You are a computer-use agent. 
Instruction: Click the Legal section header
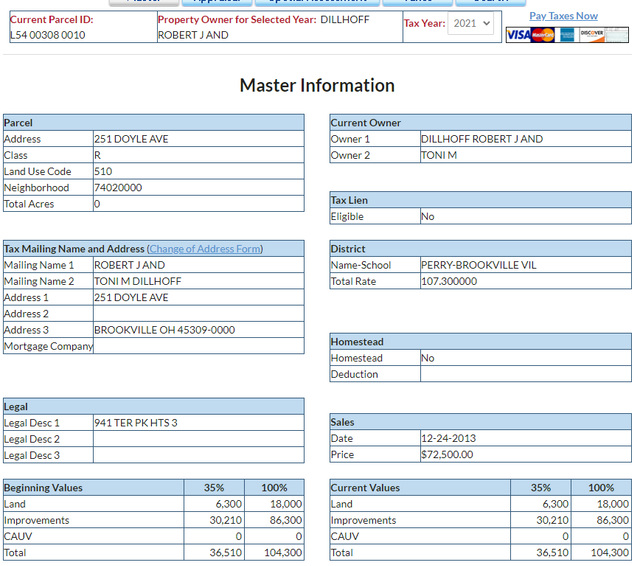tap(153, 407)
